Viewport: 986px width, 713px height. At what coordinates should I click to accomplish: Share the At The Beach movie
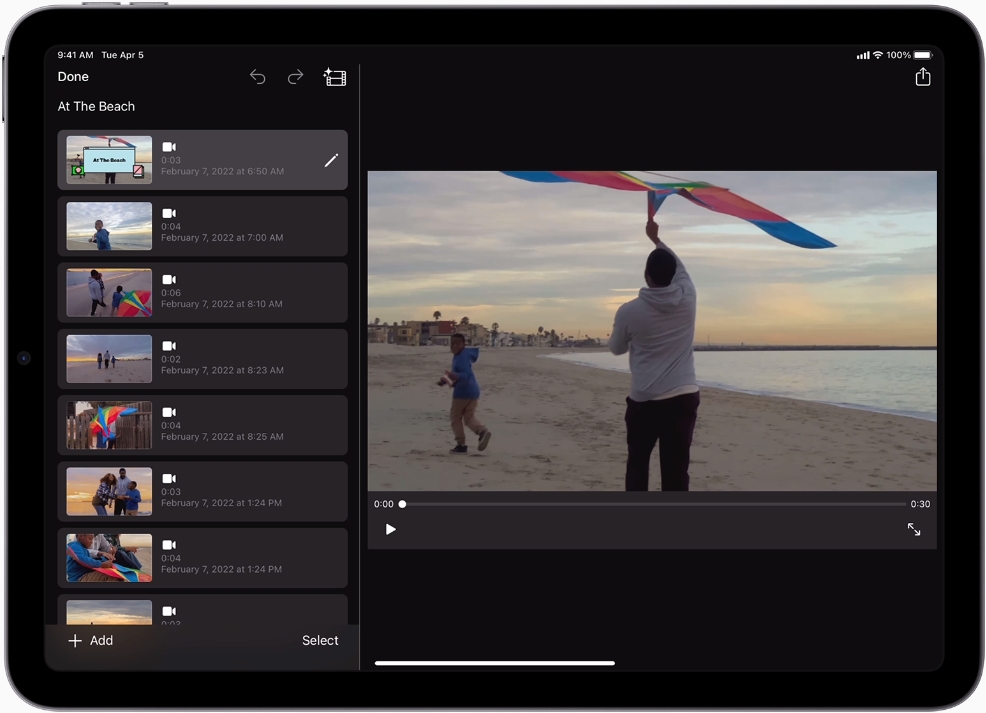pos(922,76)
